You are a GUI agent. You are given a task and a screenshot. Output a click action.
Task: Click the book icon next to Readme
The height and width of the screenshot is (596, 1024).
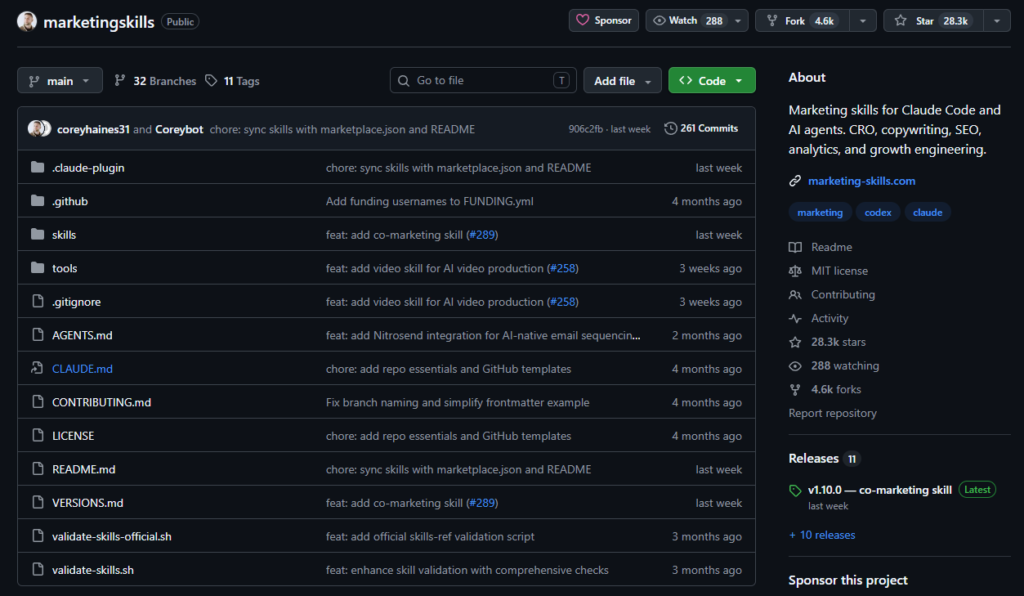click(795, 247)
